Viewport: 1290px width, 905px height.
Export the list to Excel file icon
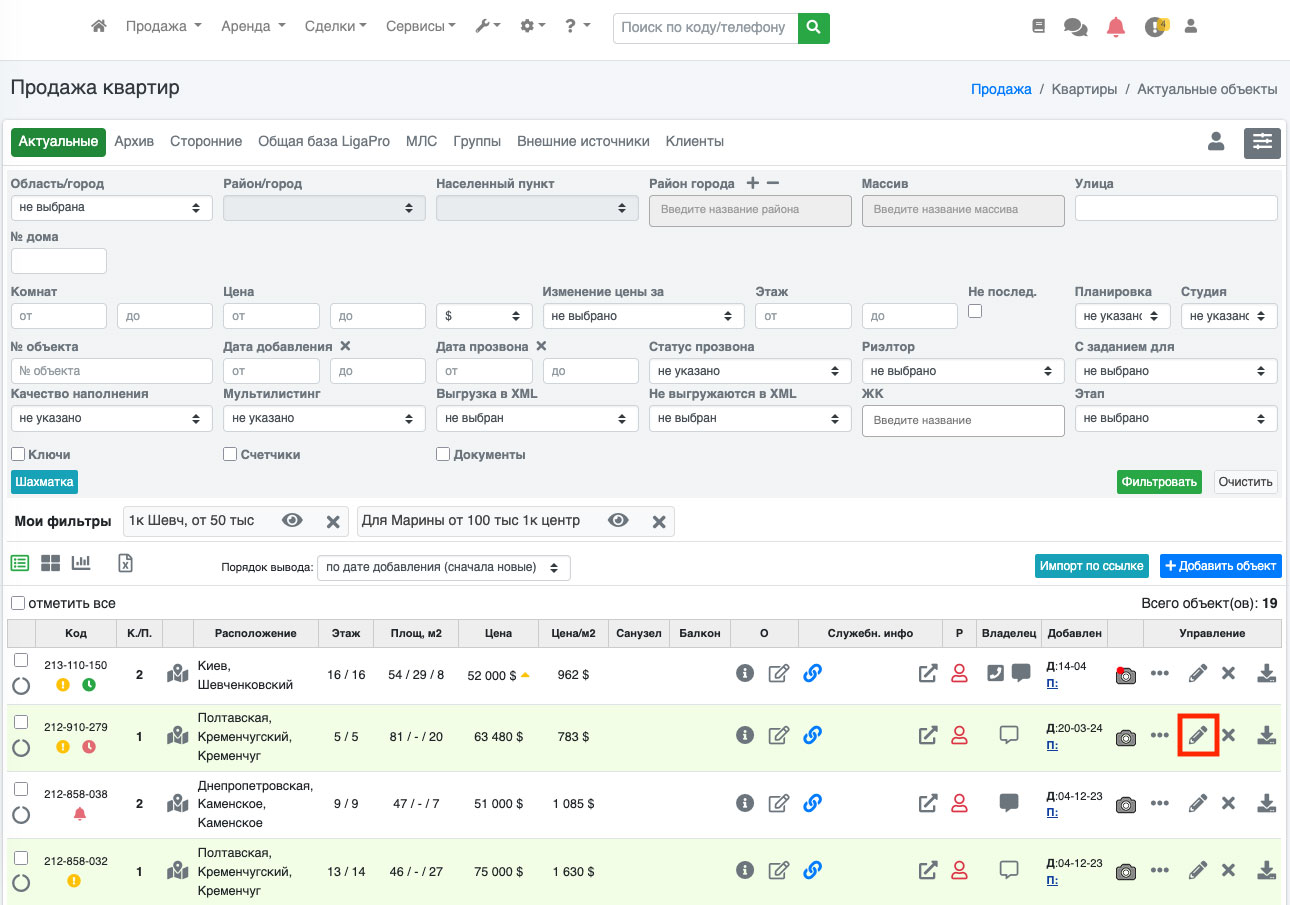pyautogui.click(x=126, y=564)
